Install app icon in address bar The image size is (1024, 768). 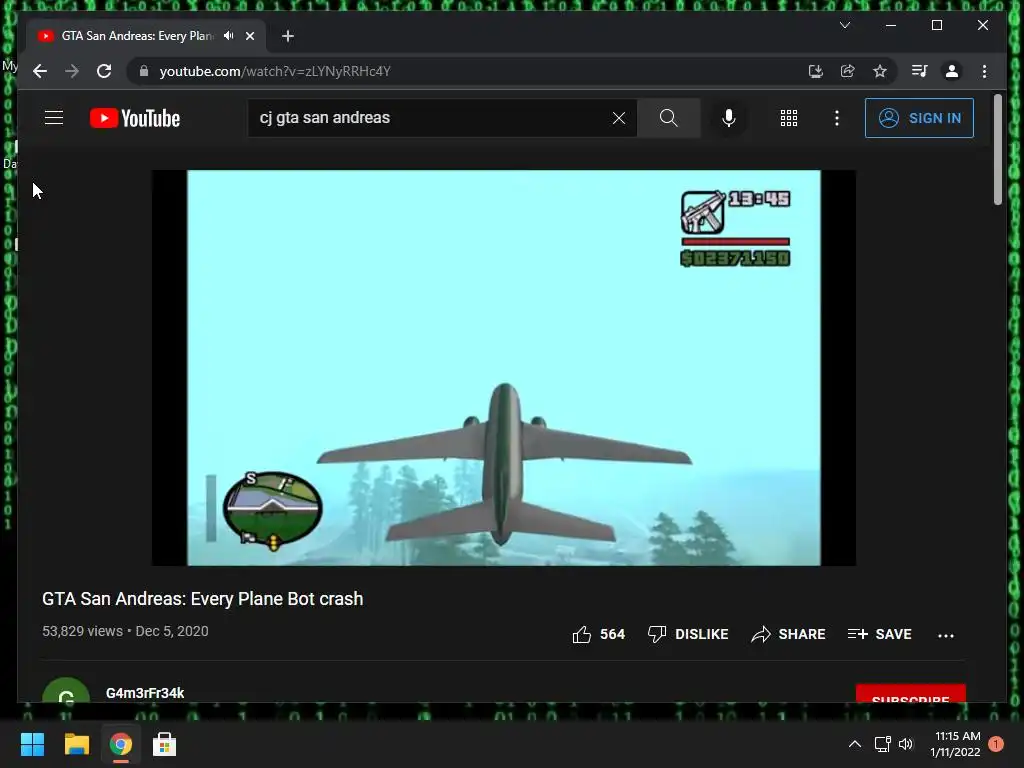(816, 71)
